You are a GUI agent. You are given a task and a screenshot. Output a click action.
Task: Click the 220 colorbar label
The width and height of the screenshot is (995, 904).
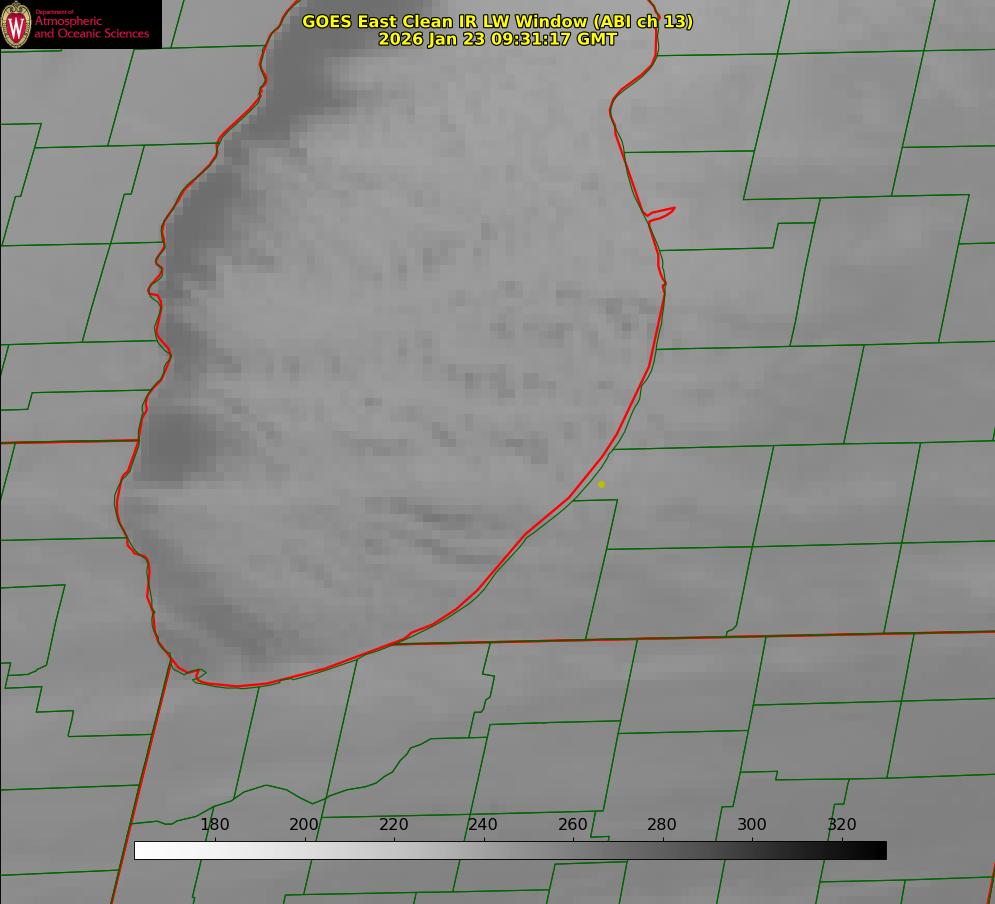coord(393,824)
